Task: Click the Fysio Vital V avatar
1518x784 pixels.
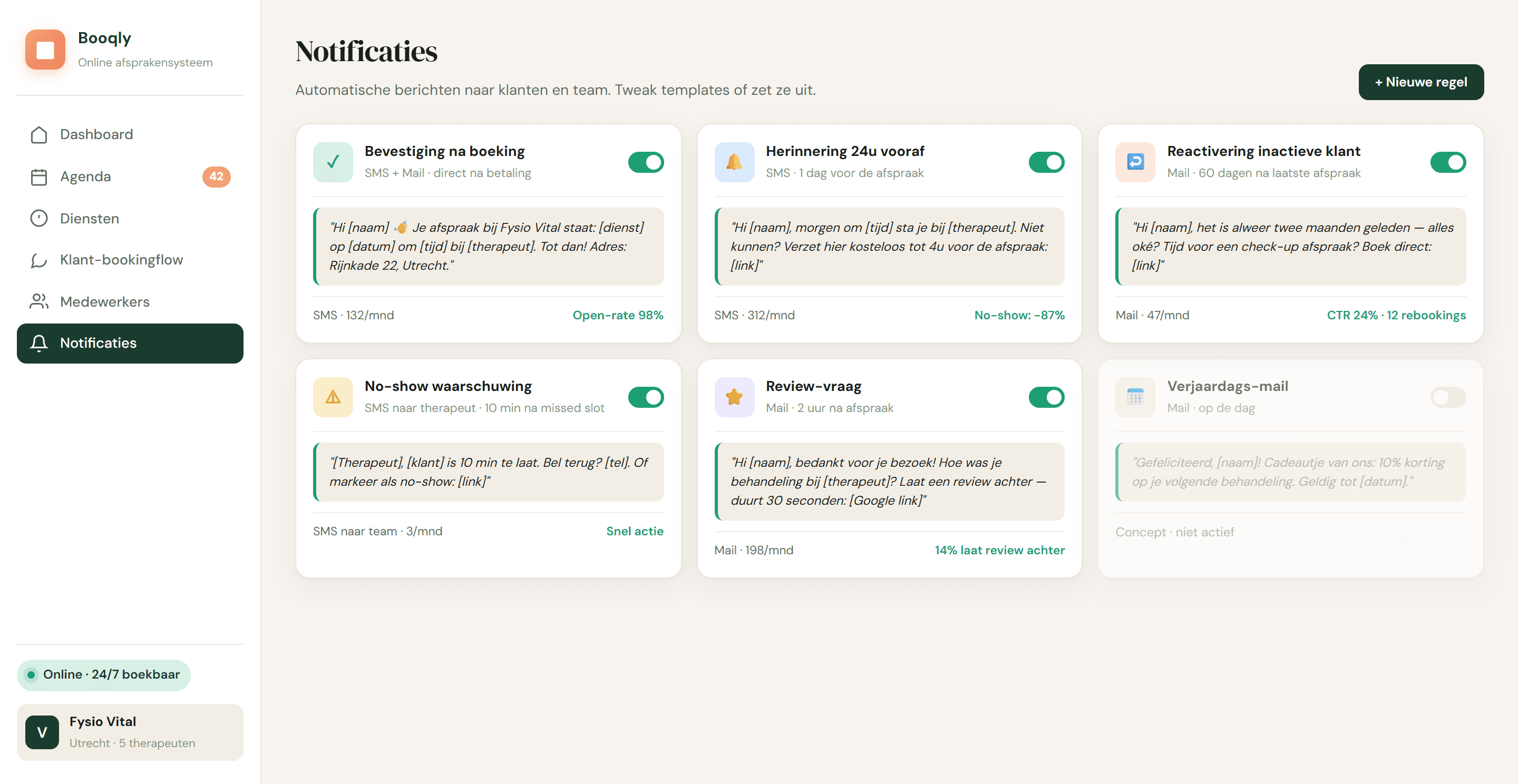Action: coord(42,732)
